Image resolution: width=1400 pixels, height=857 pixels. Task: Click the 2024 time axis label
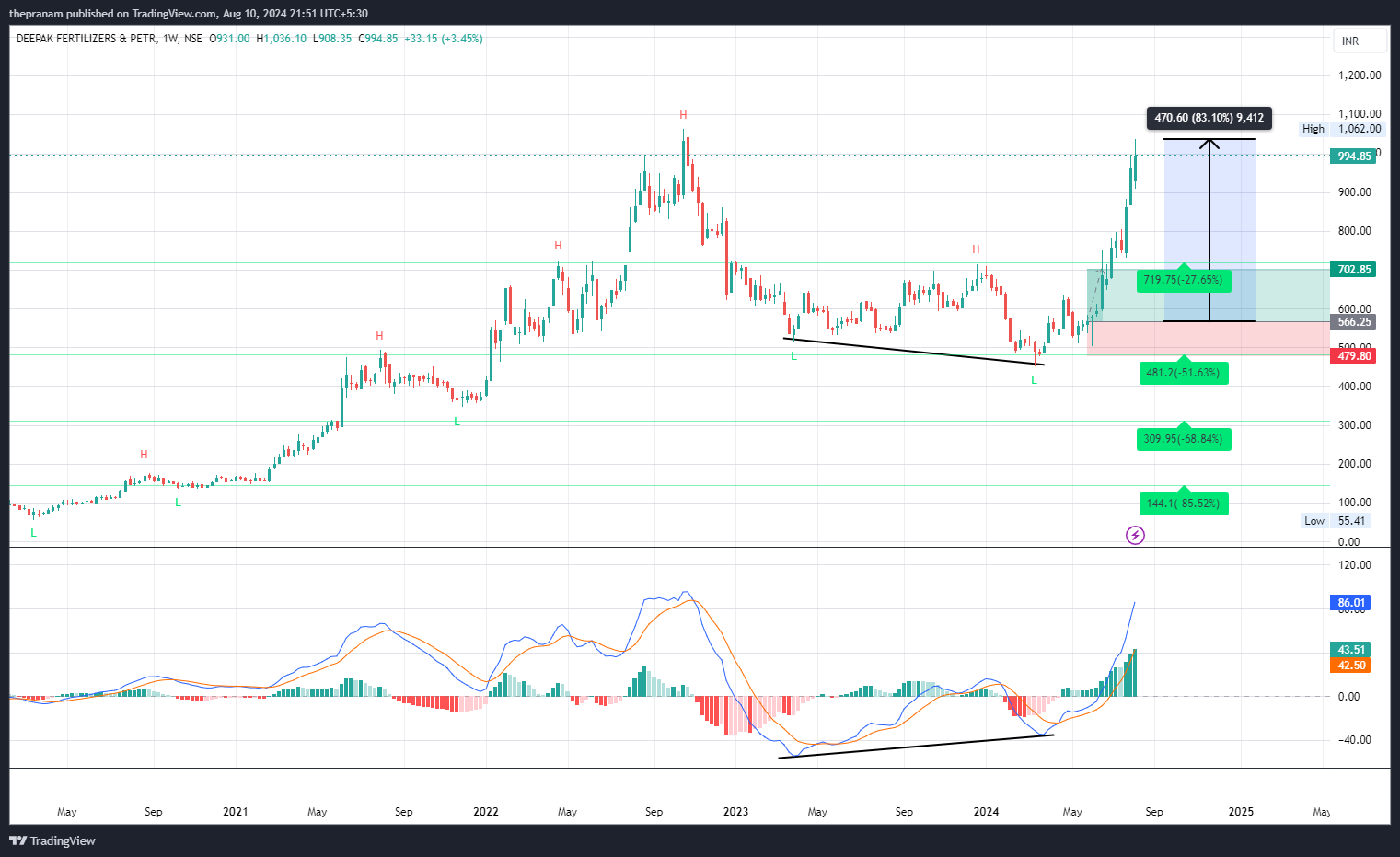[x=986, y=812]
